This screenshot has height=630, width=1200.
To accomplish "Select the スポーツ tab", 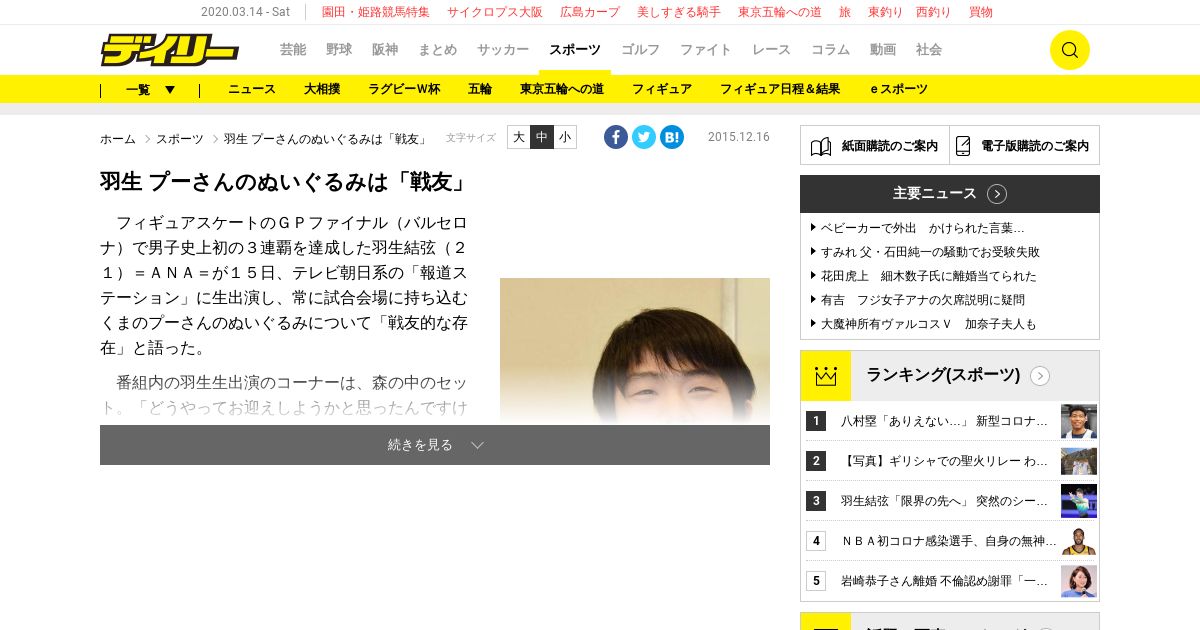I will pyautogui.click(x=575, y=50).
